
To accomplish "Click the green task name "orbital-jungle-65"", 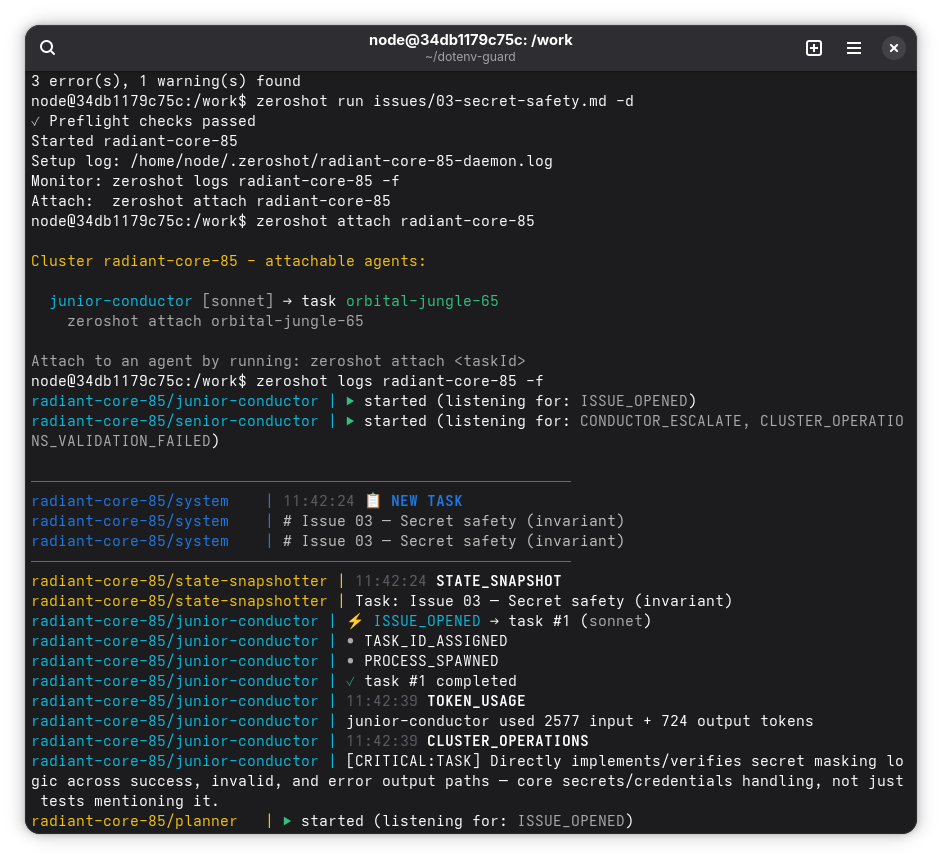I will click(422, 301).
